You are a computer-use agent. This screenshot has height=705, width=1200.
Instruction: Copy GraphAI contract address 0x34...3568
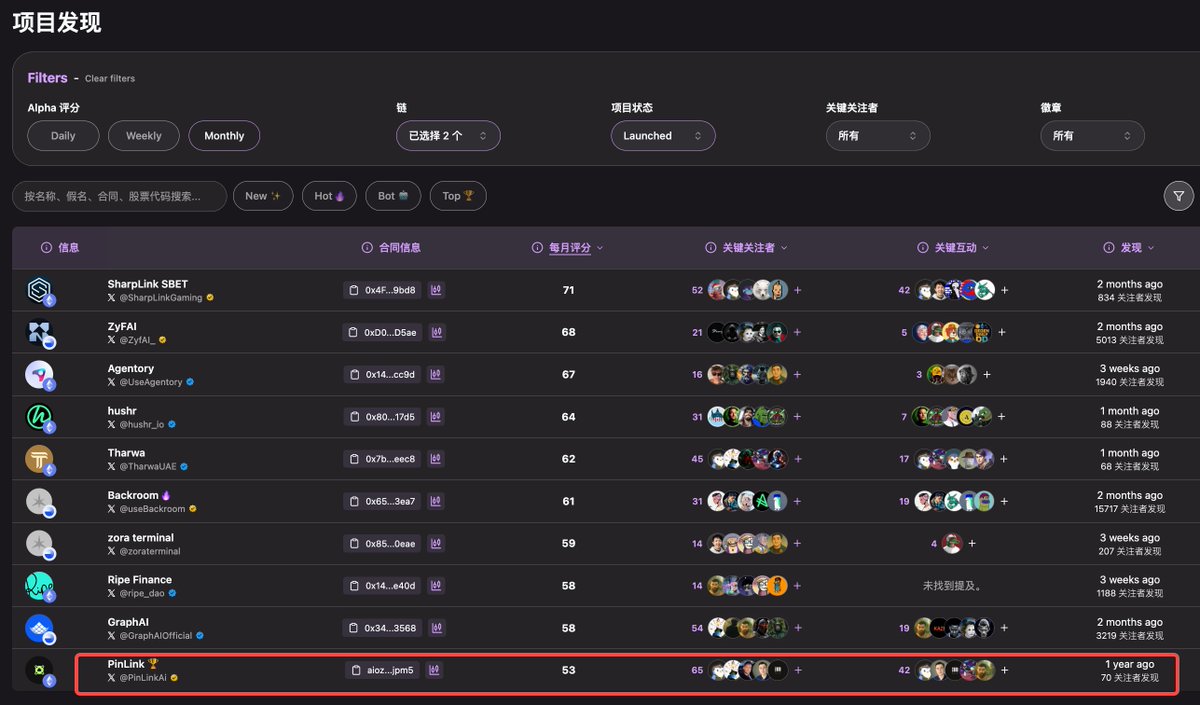pyautogui.click(x=382, y=628)
